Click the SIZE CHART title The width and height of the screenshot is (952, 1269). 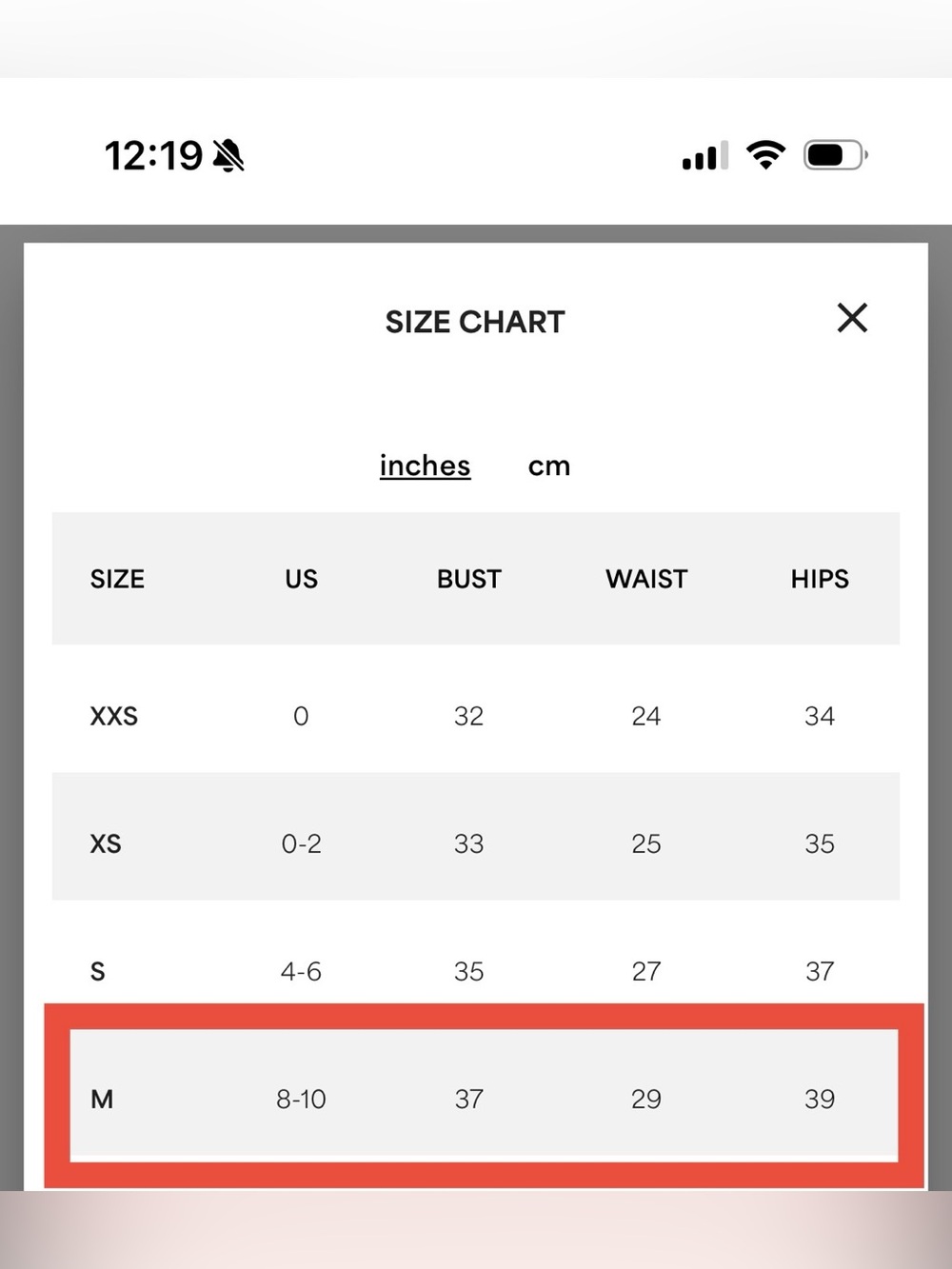[x=475, y=323]
